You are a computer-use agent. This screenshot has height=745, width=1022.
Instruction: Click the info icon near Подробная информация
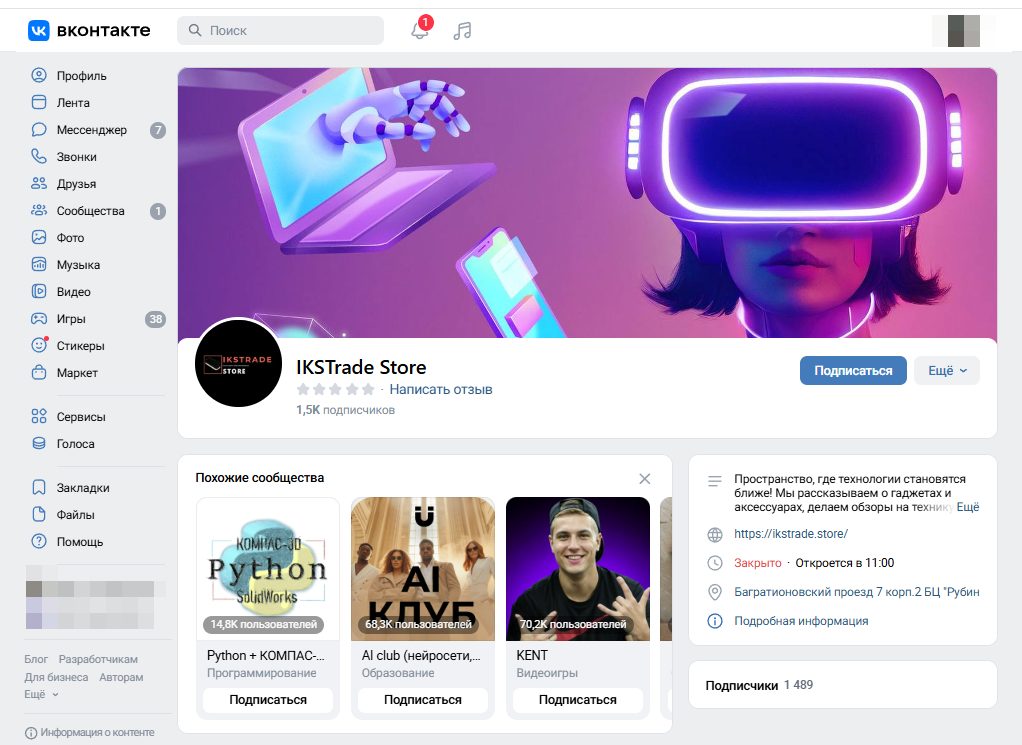pyautogui.click(x=715, y=621)
